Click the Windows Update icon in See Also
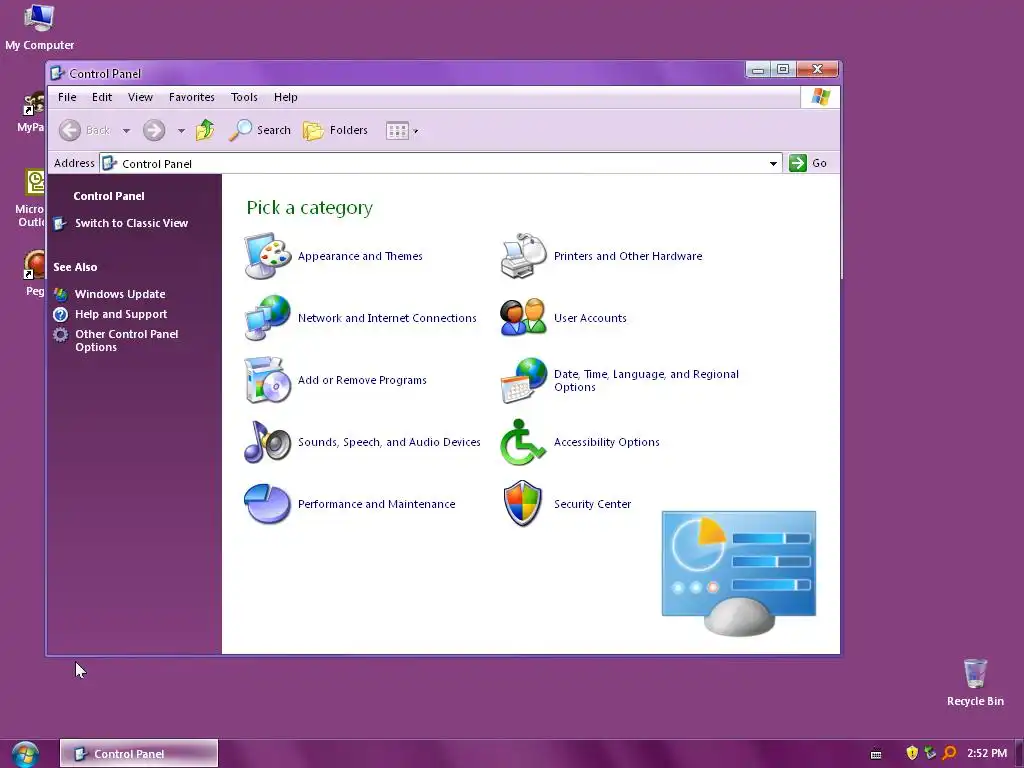 61,295
